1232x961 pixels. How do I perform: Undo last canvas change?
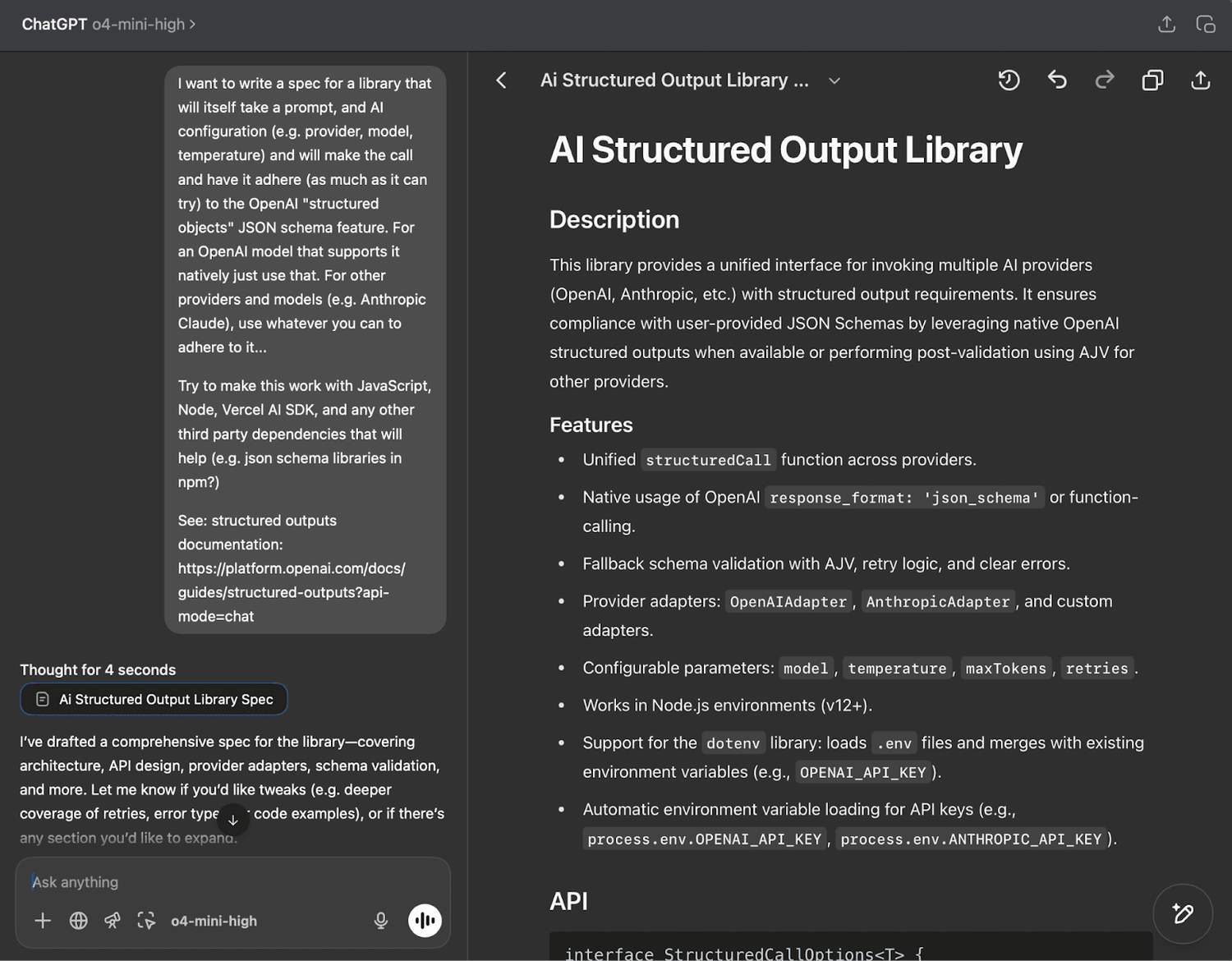(x=1057, y=80)
